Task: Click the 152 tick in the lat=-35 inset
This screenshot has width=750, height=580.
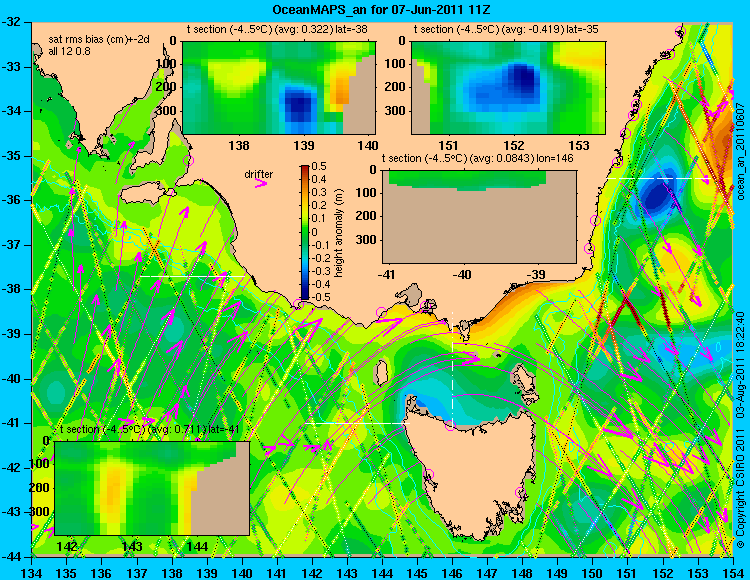Action: (515, 145)
